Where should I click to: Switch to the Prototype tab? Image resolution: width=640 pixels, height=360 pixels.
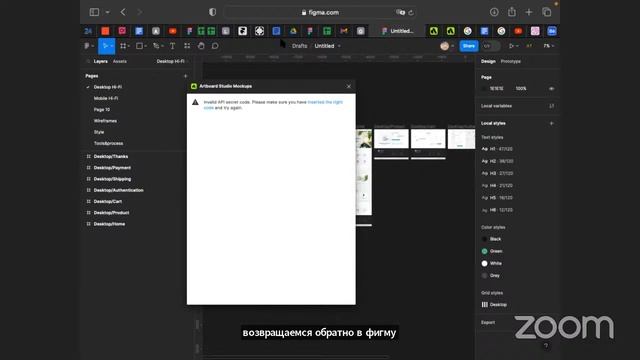(511, 61)
